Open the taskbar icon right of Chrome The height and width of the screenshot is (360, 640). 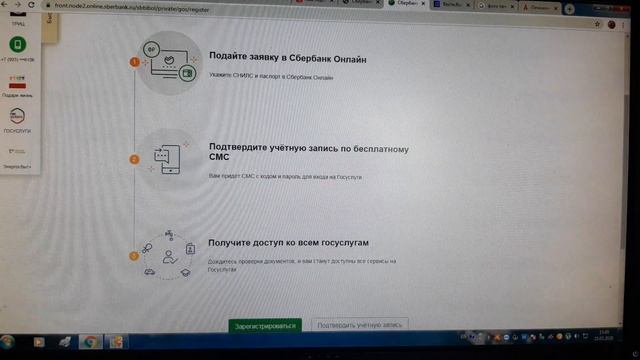point(116,342)
